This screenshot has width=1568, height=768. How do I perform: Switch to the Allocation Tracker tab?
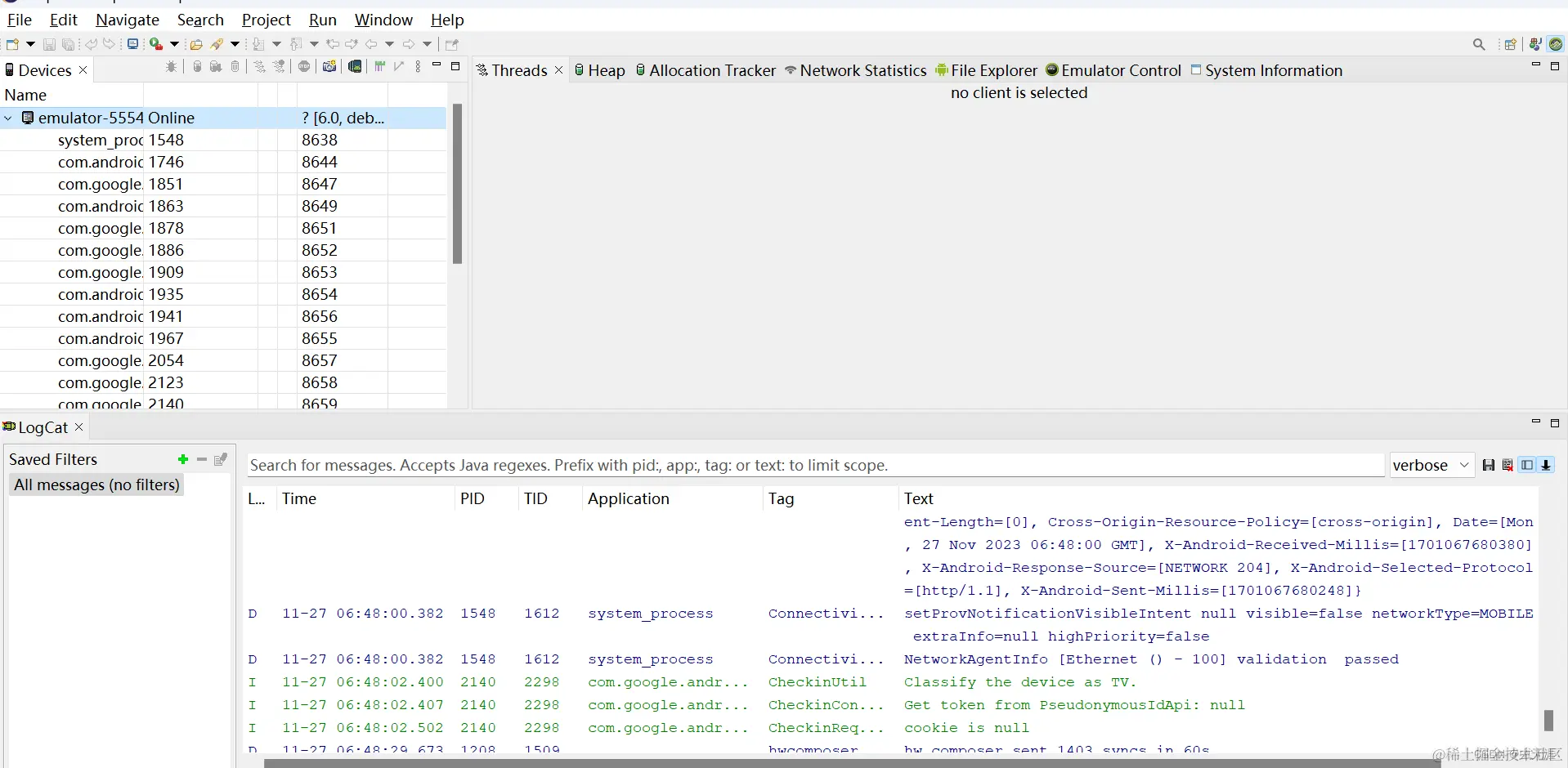706,71
